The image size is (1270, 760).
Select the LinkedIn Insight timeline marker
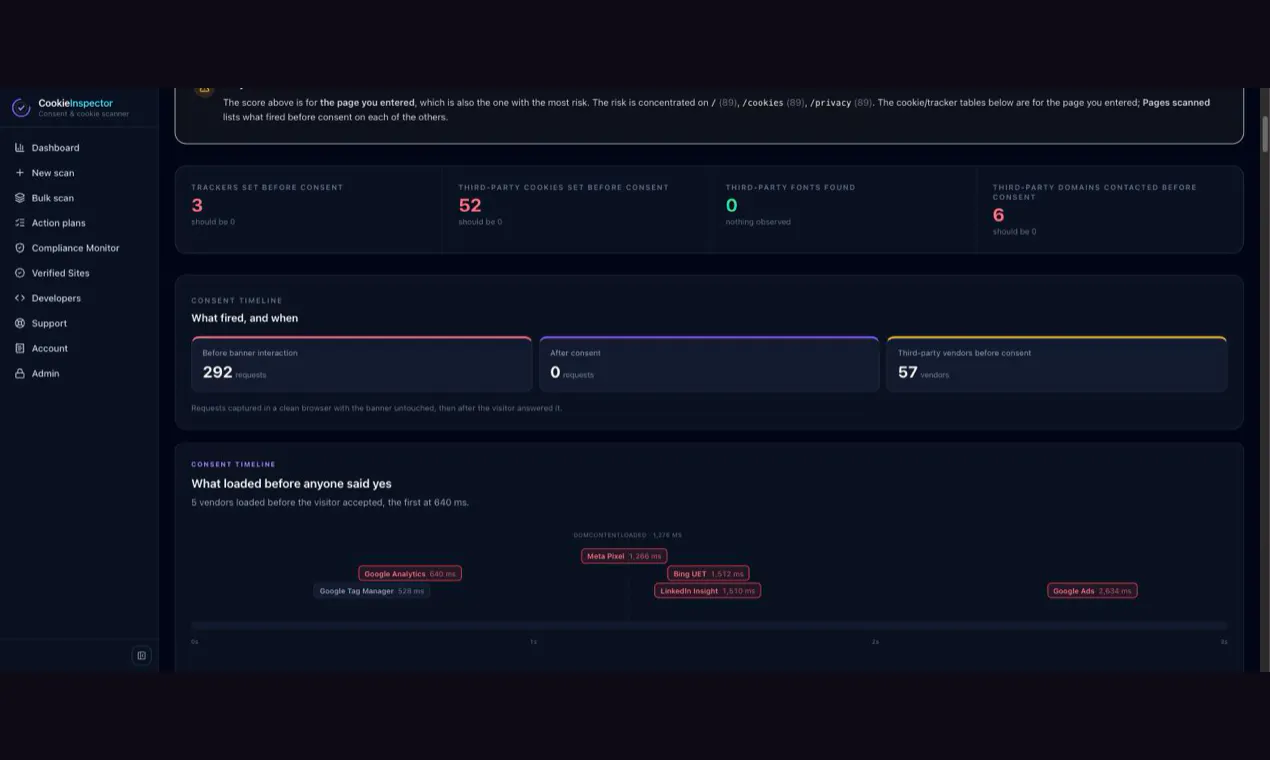[x=708, y=591]
